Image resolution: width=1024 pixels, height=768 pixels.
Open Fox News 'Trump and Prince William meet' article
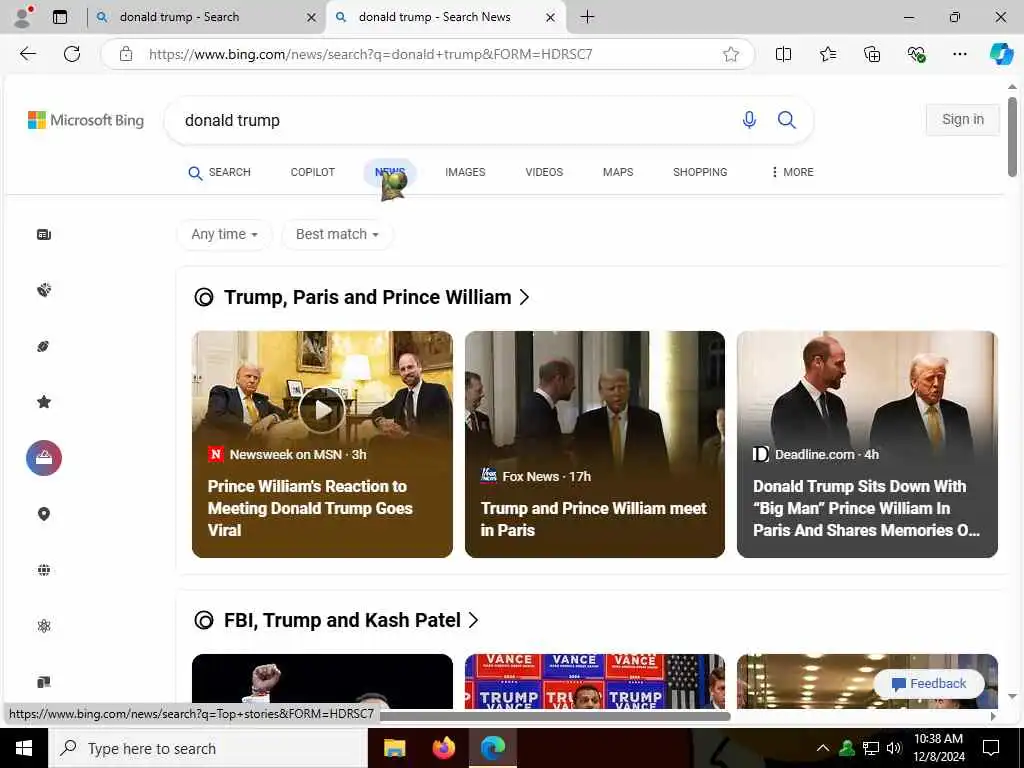point(593,519)
